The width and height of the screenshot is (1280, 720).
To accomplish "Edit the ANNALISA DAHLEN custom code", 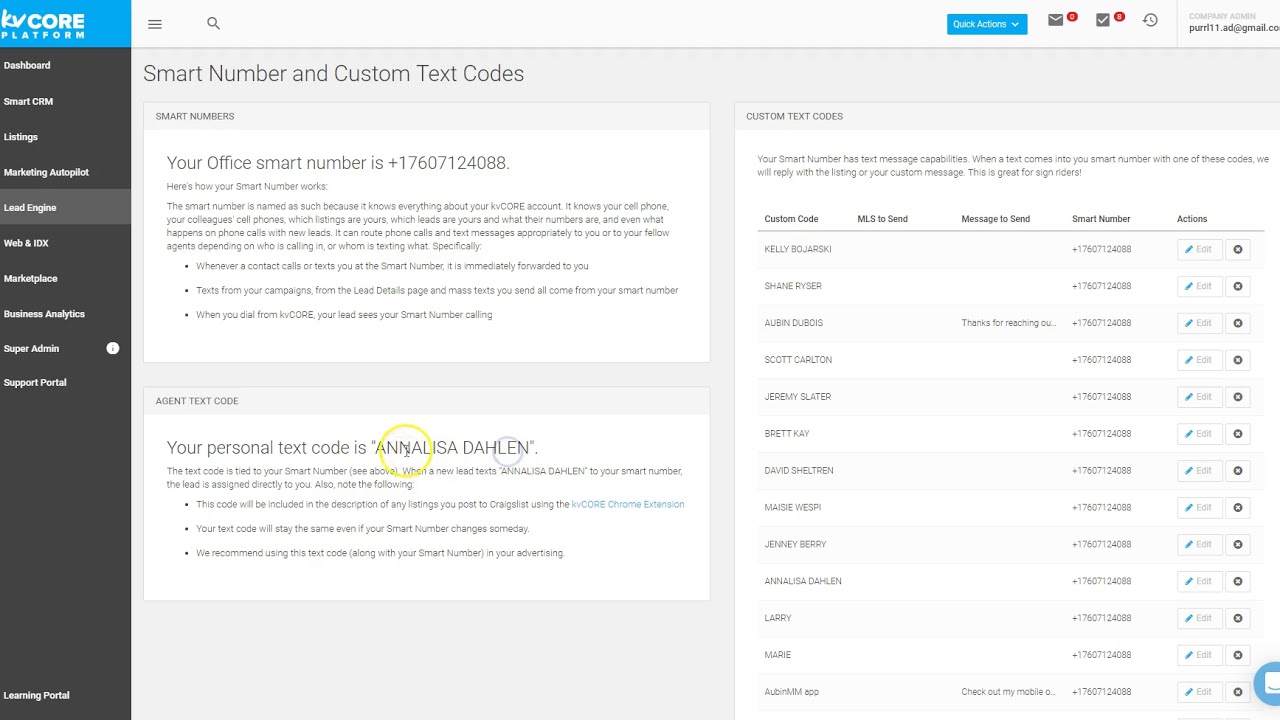I will [1199, 581].
